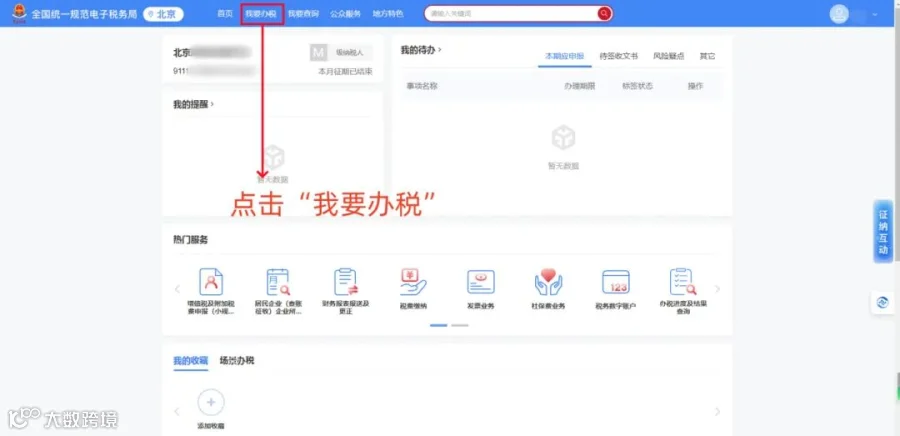The image size is (900, 436).
Task: Open 我要查询 in top navigation
Action: [x=303, y=14]
